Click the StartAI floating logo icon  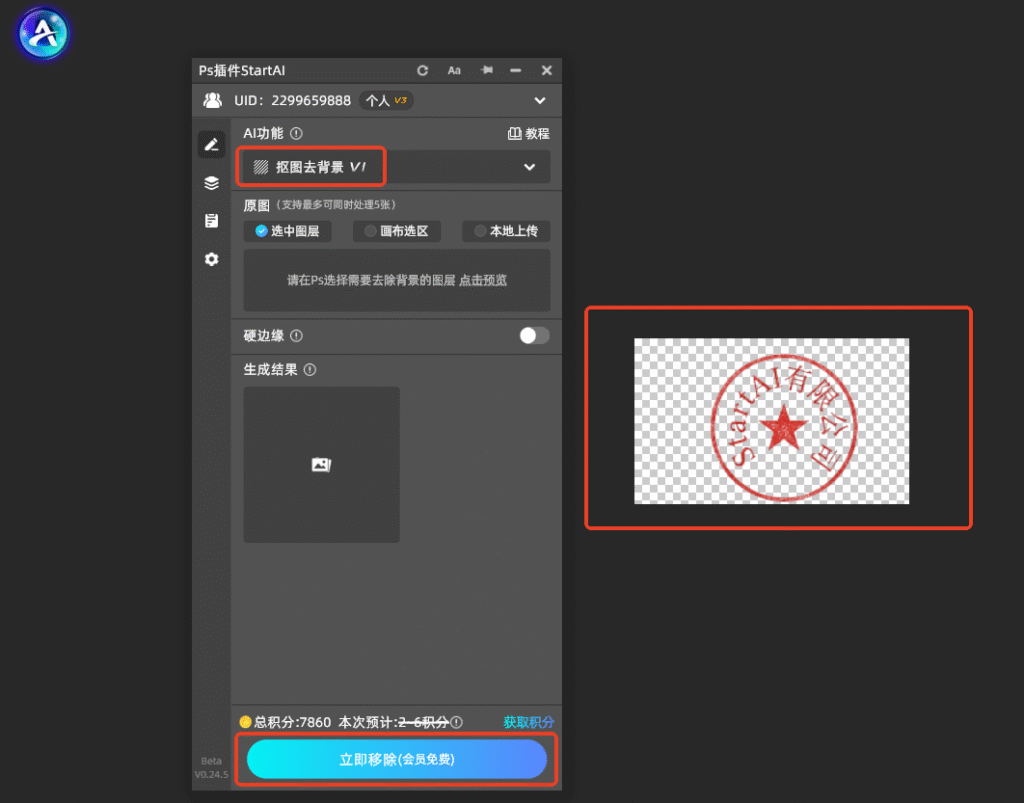(x=43, y=33)
